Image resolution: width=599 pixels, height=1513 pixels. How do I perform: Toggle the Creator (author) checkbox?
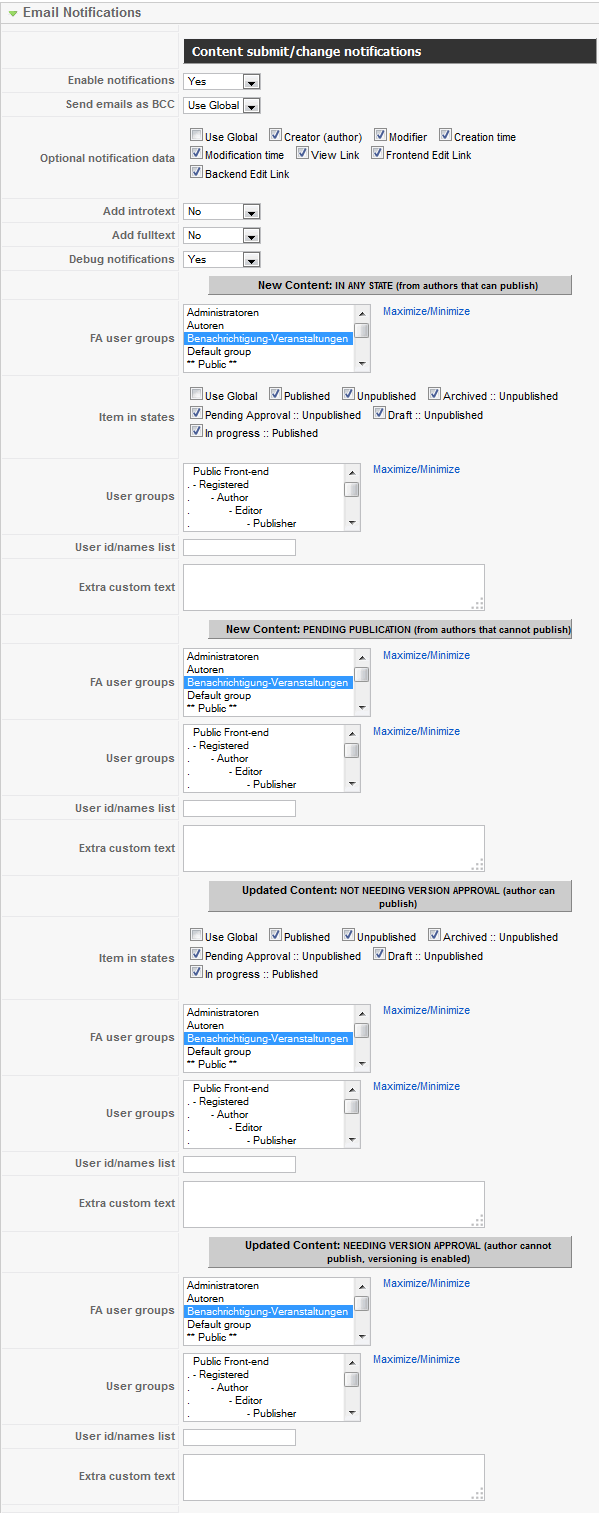point(276,136)
